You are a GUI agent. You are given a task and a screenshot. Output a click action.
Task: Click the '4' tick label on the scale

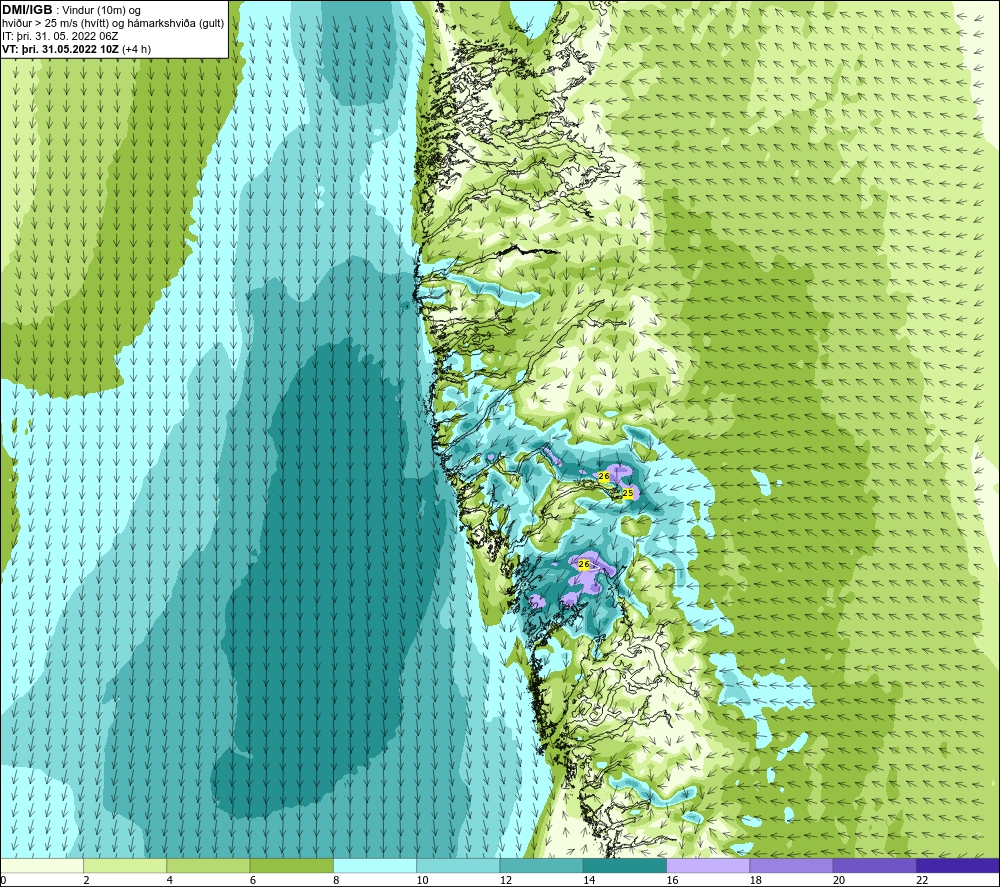point(170,880)
